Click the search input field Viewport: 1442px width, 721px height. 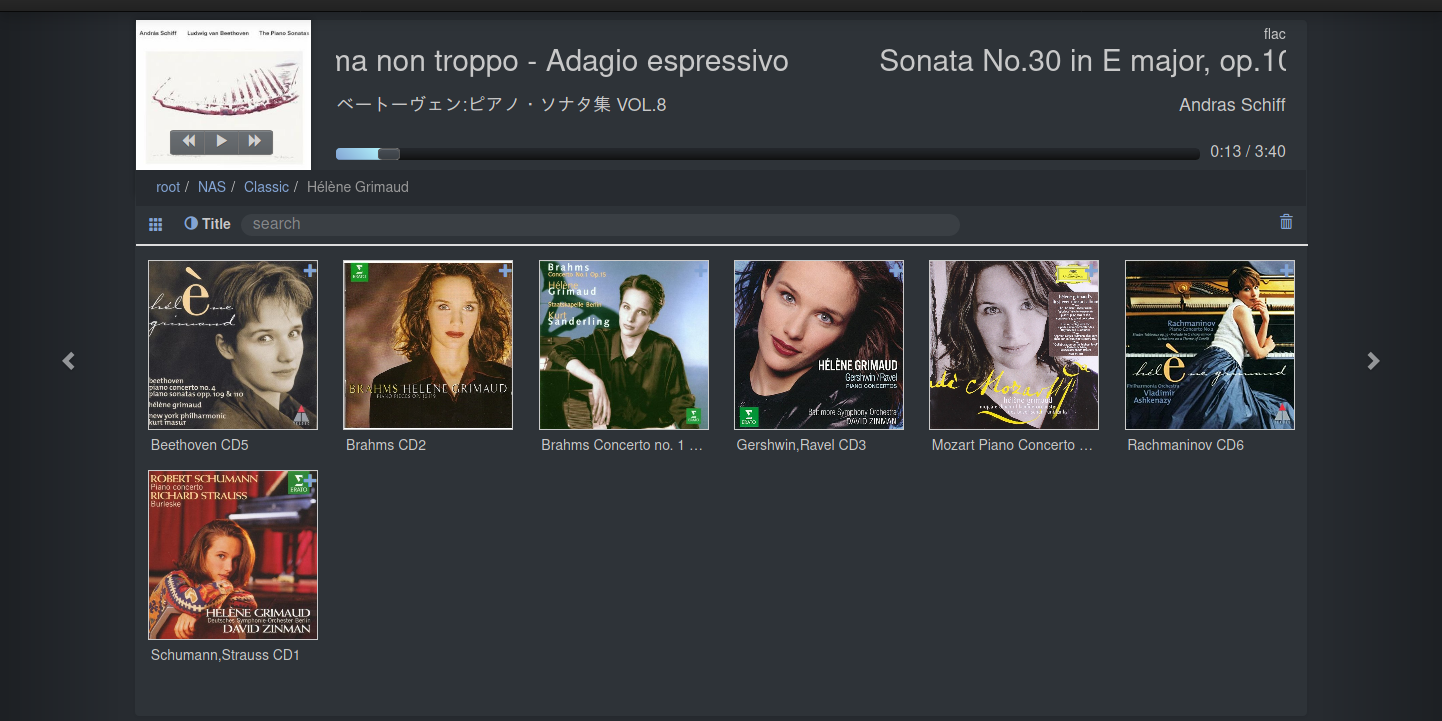coord(600,224)
